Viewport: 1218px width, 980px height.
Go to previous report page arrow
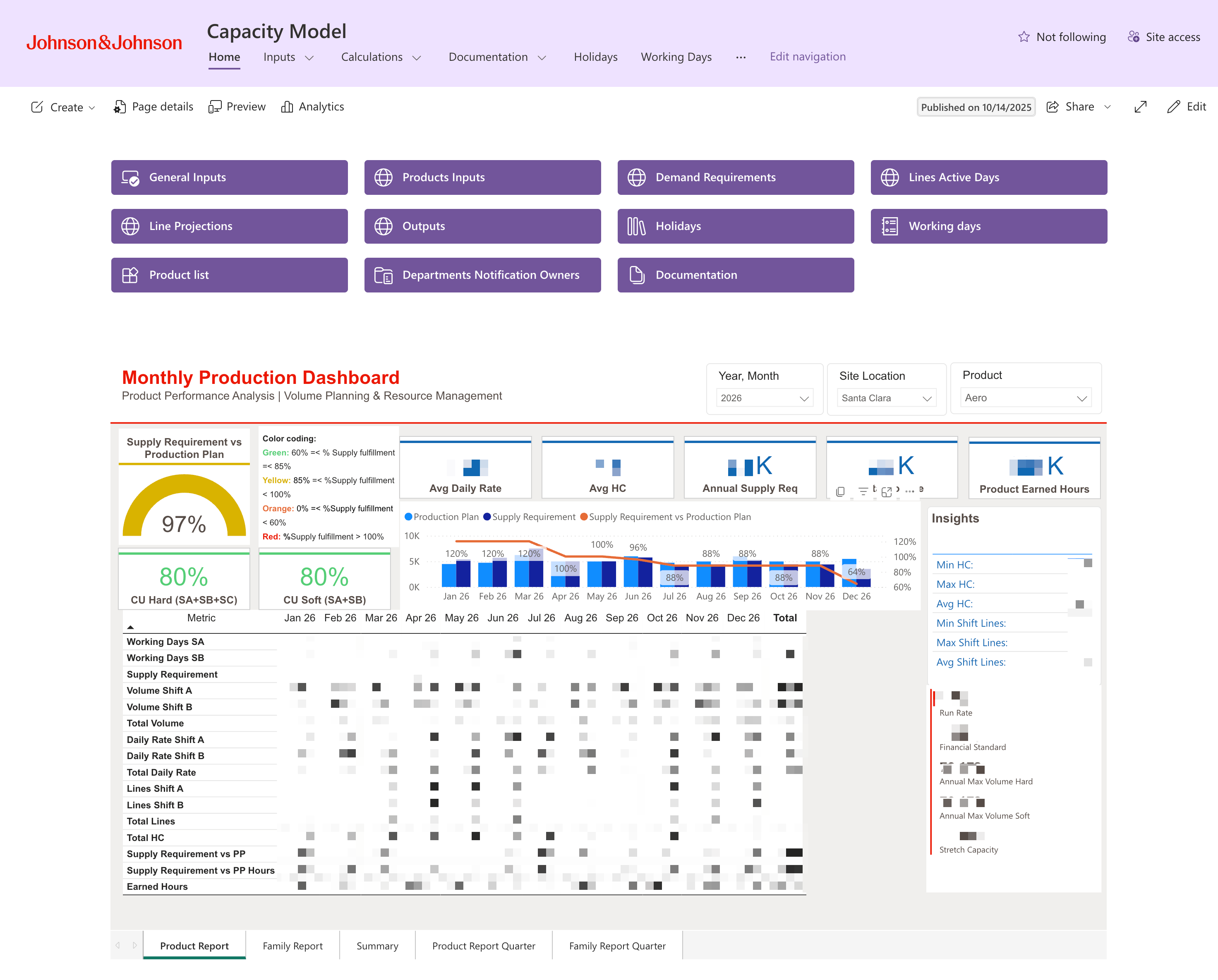[118, 945]
